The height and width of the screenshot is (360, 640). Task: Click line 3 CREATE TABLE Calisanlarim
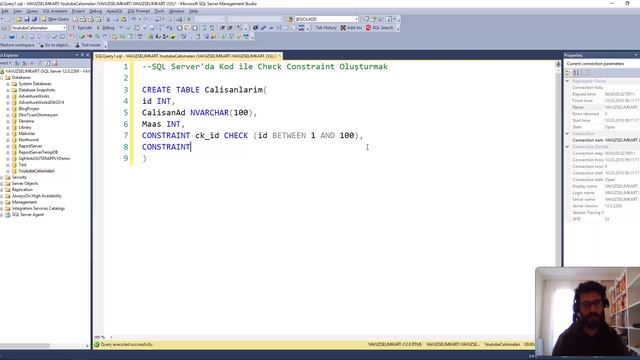point(204,90)
